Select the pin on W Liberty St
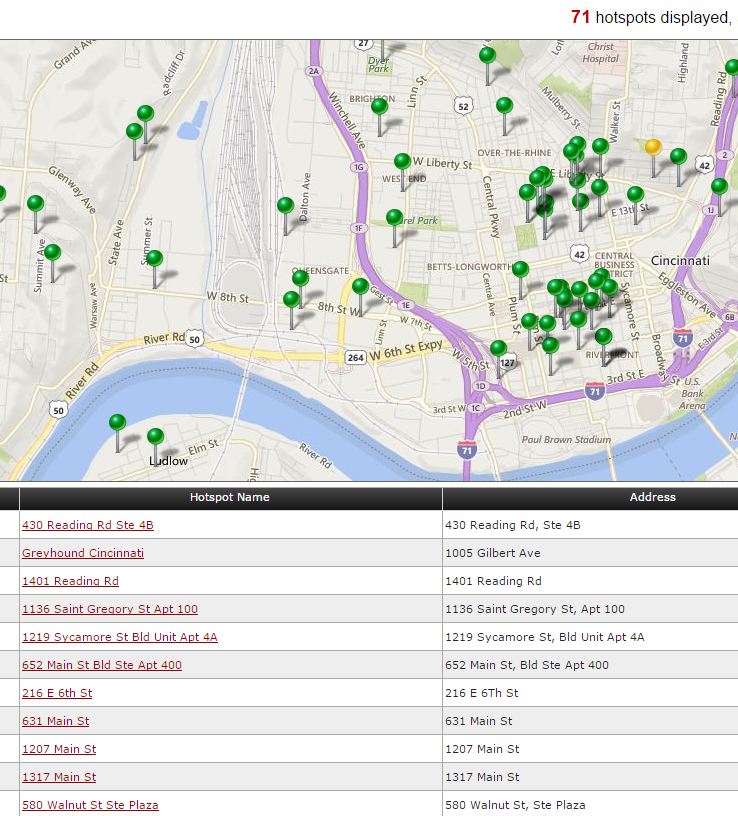The image size is (738, 816). coord(402,162)
